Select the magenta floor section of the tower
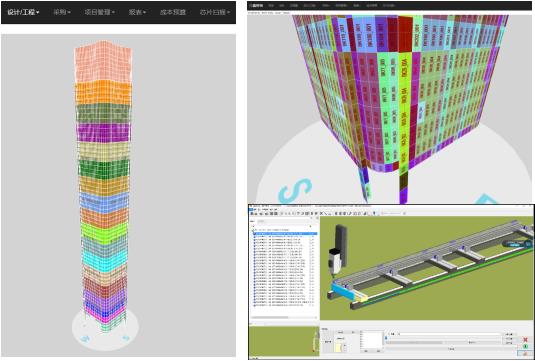Screen dimensions: 535x361 [103, 132]
